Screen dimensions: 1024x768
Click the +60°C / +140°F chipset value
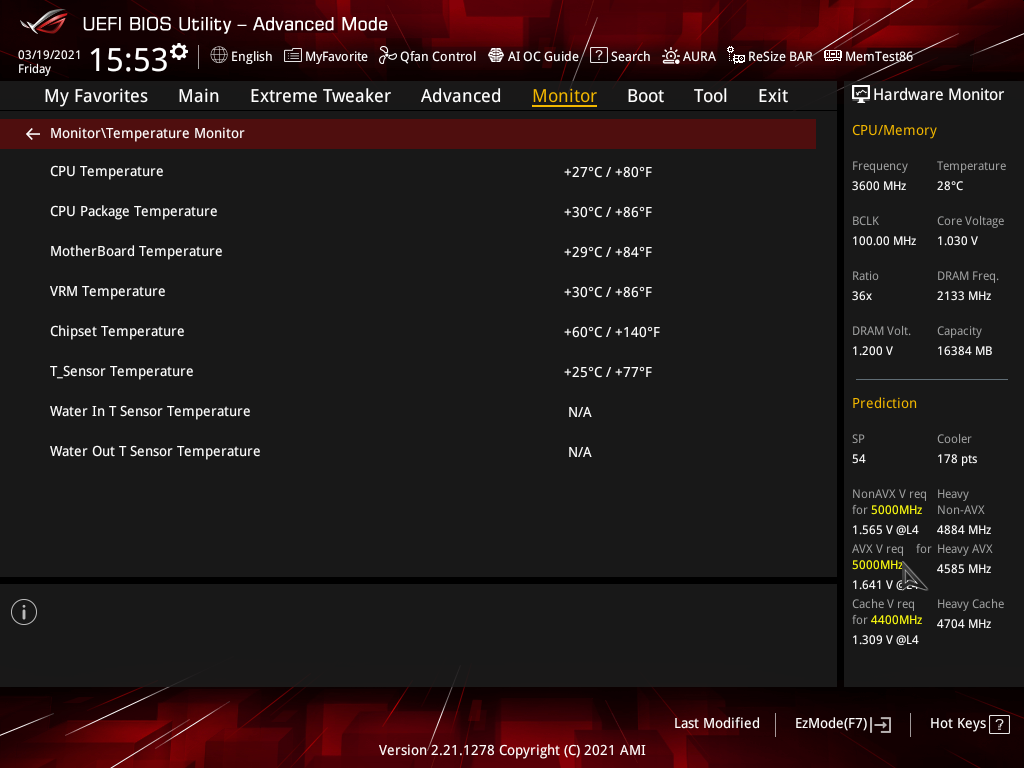(x=612, y=332)
